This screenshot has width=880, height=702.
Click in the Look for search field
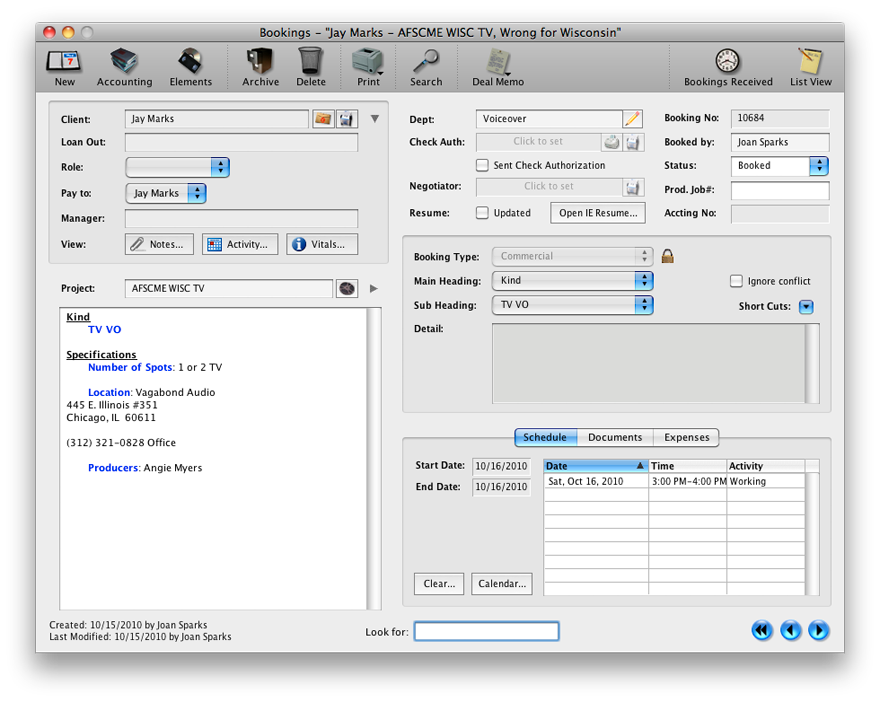[x=487, y=631]
